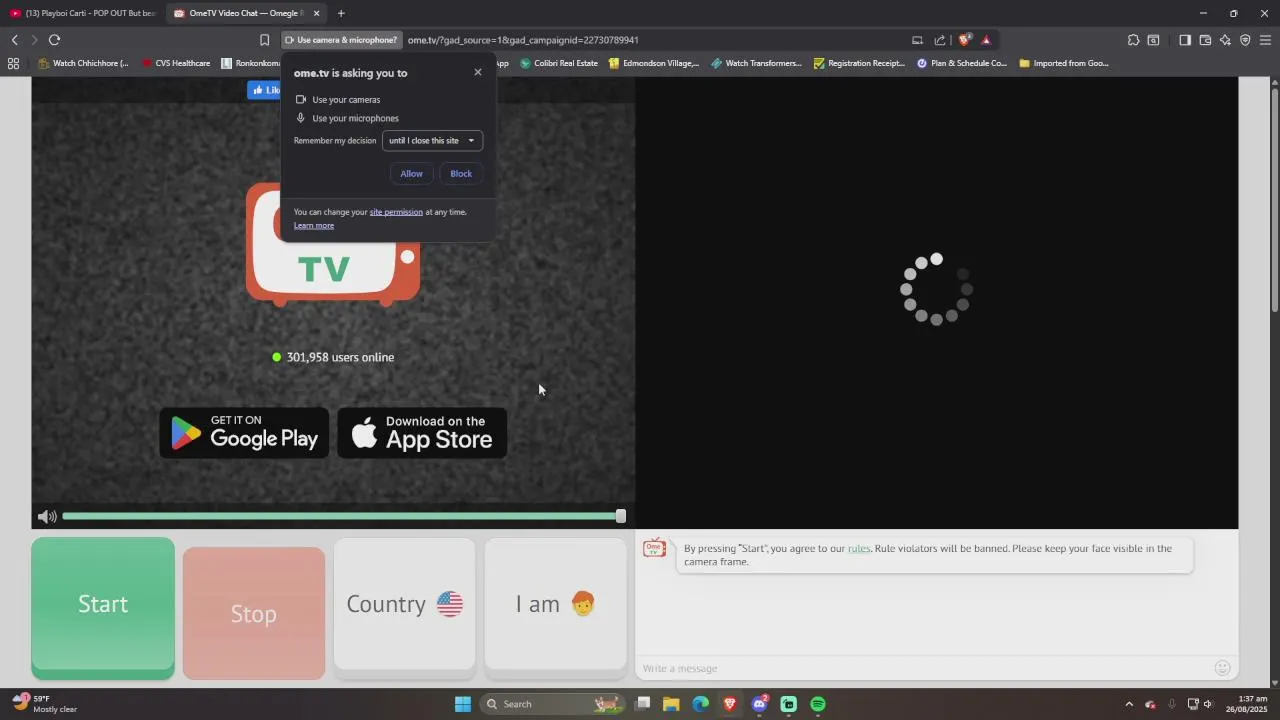This screenshot has height=720, width=1280.
Task: Mute the volume speaker icon
Action: [x=46, y=517]
